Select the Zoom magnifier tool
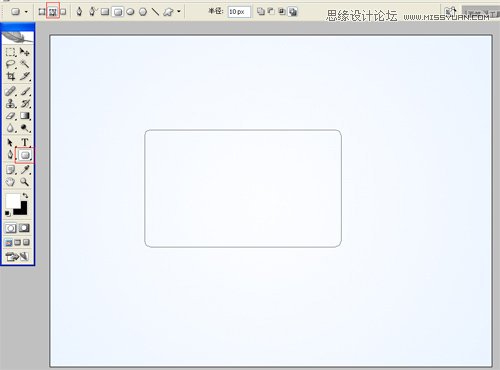 coord(24,182)
